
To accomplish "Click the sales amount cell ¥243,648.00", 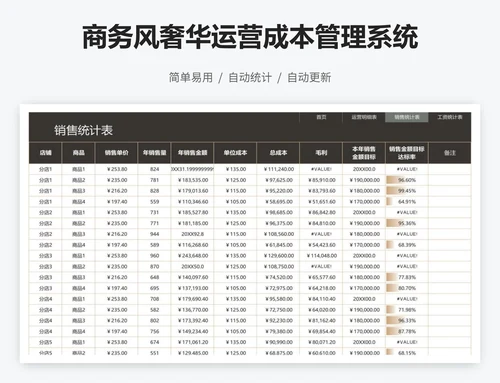I will [193, 256].
